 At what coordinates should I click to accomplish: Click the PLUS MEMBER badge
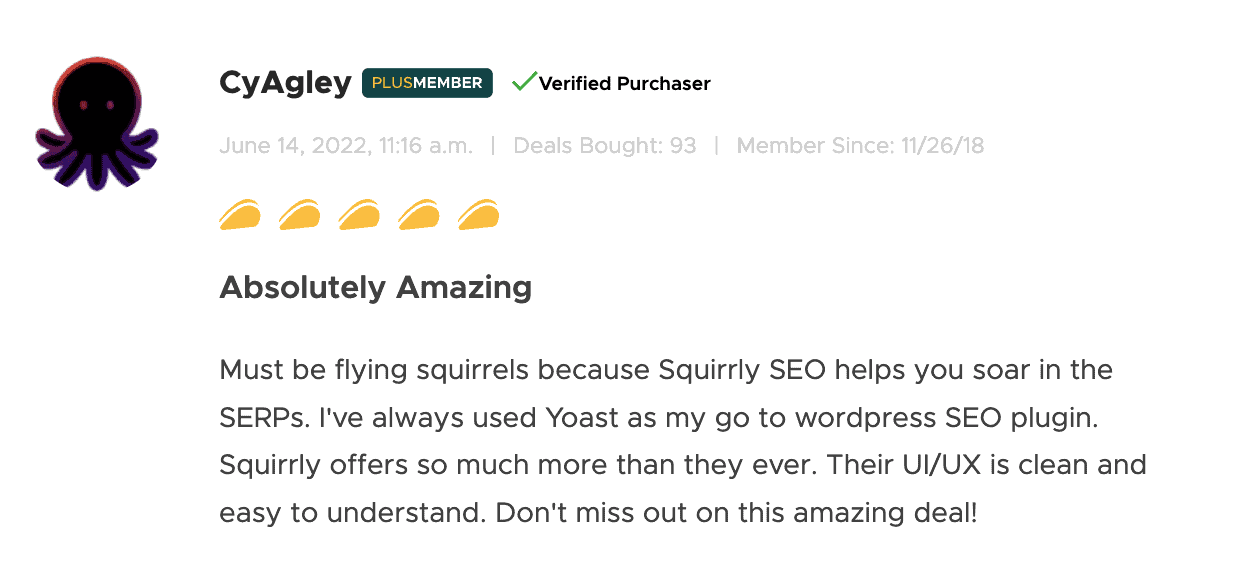click(427, 83)
